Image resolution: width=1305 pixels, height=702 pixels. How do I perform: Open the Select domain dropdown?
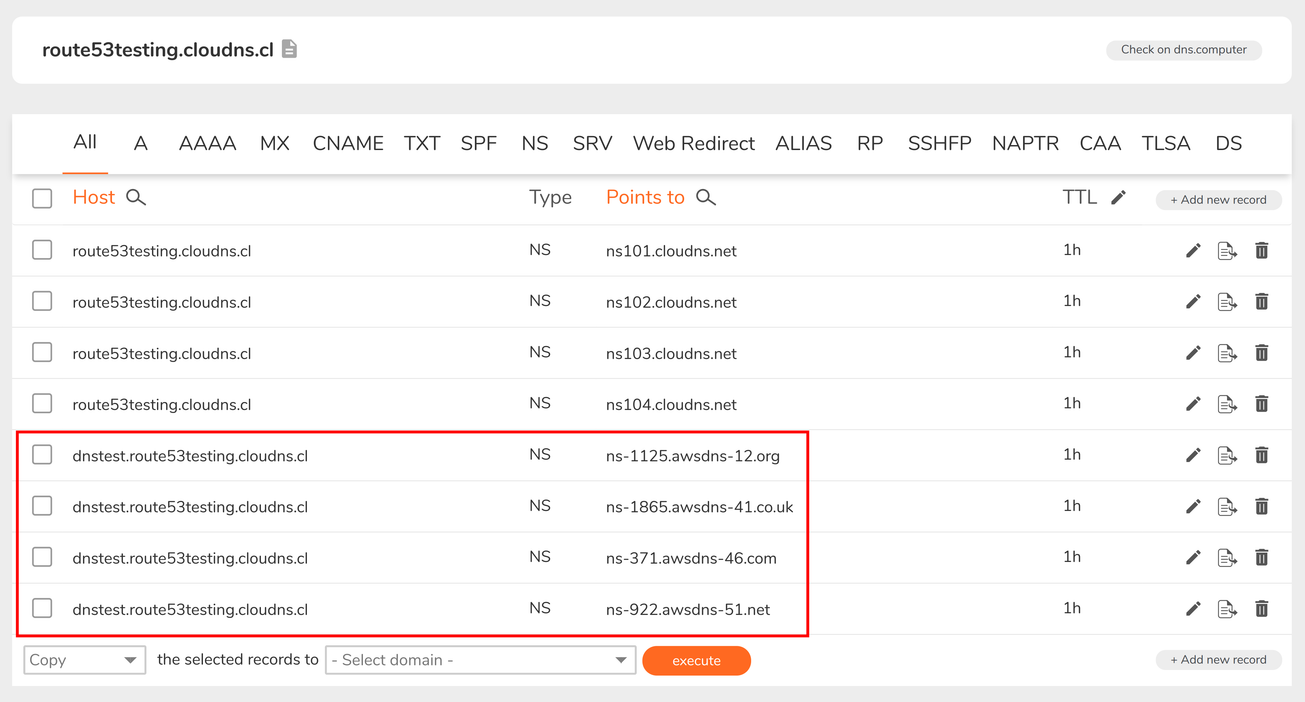(x=480, y=659)
